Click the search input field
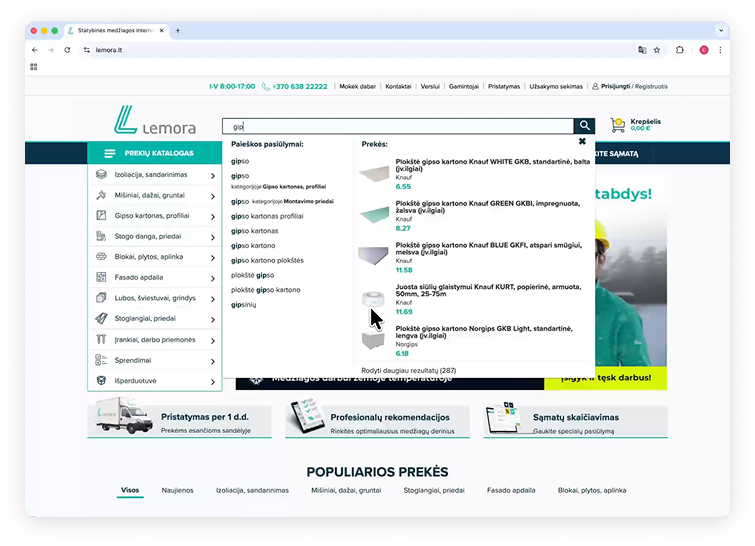The height and width of the screenshot is (546, 755). pos(398,126)
